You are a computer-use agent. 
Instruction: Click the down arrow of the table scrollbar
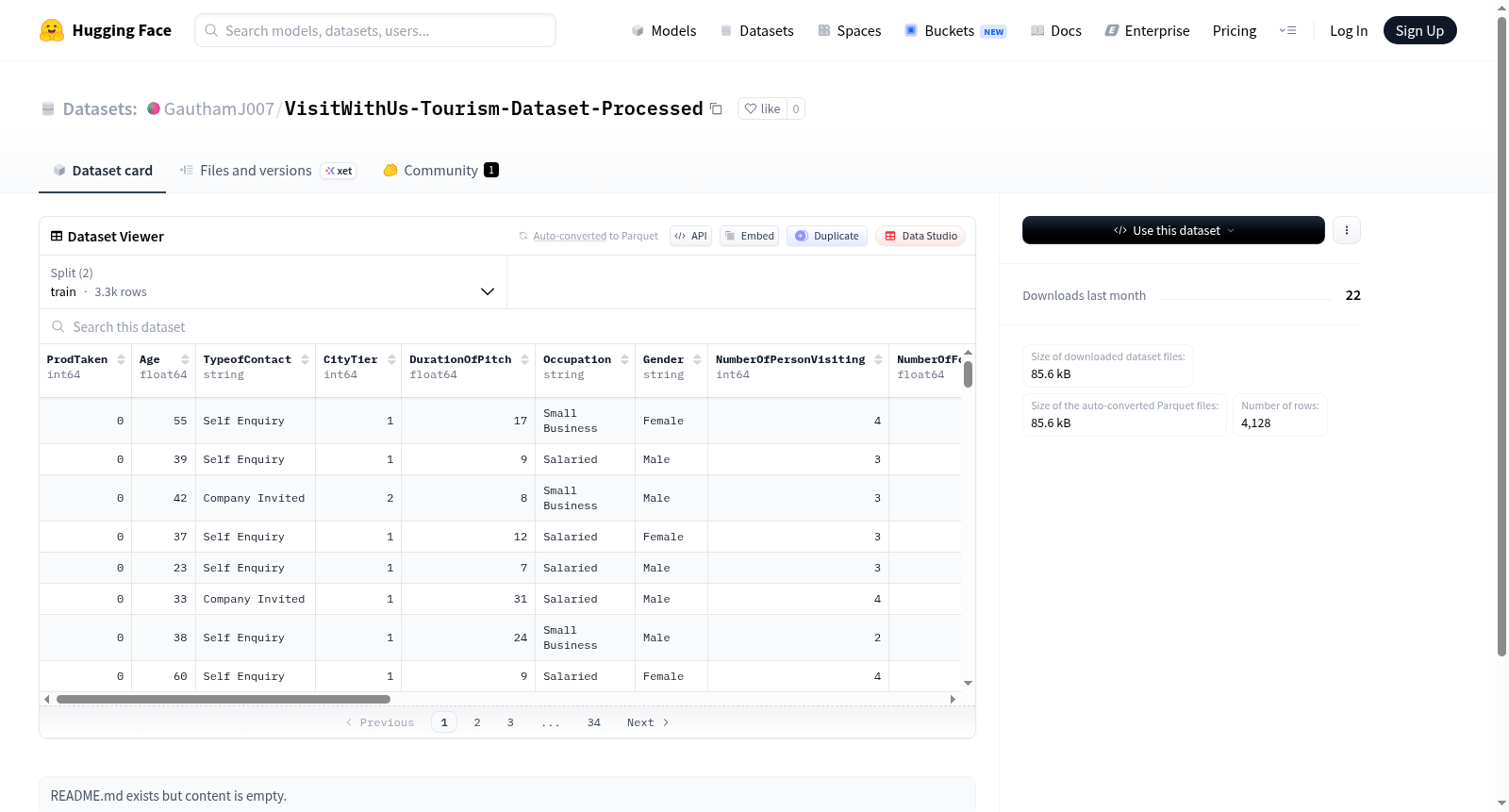[968, 683]
